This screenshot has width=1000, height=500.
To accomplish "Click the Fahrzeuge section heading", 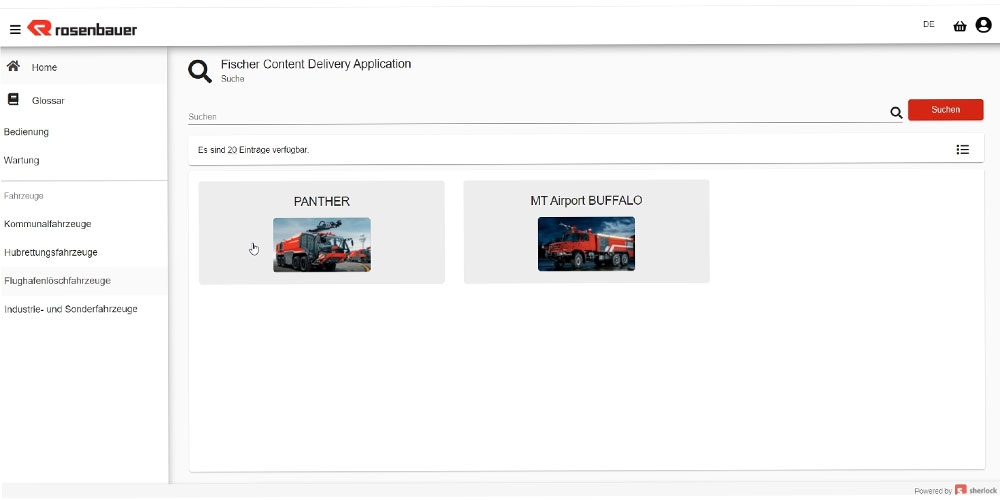I will pos(24,196).
